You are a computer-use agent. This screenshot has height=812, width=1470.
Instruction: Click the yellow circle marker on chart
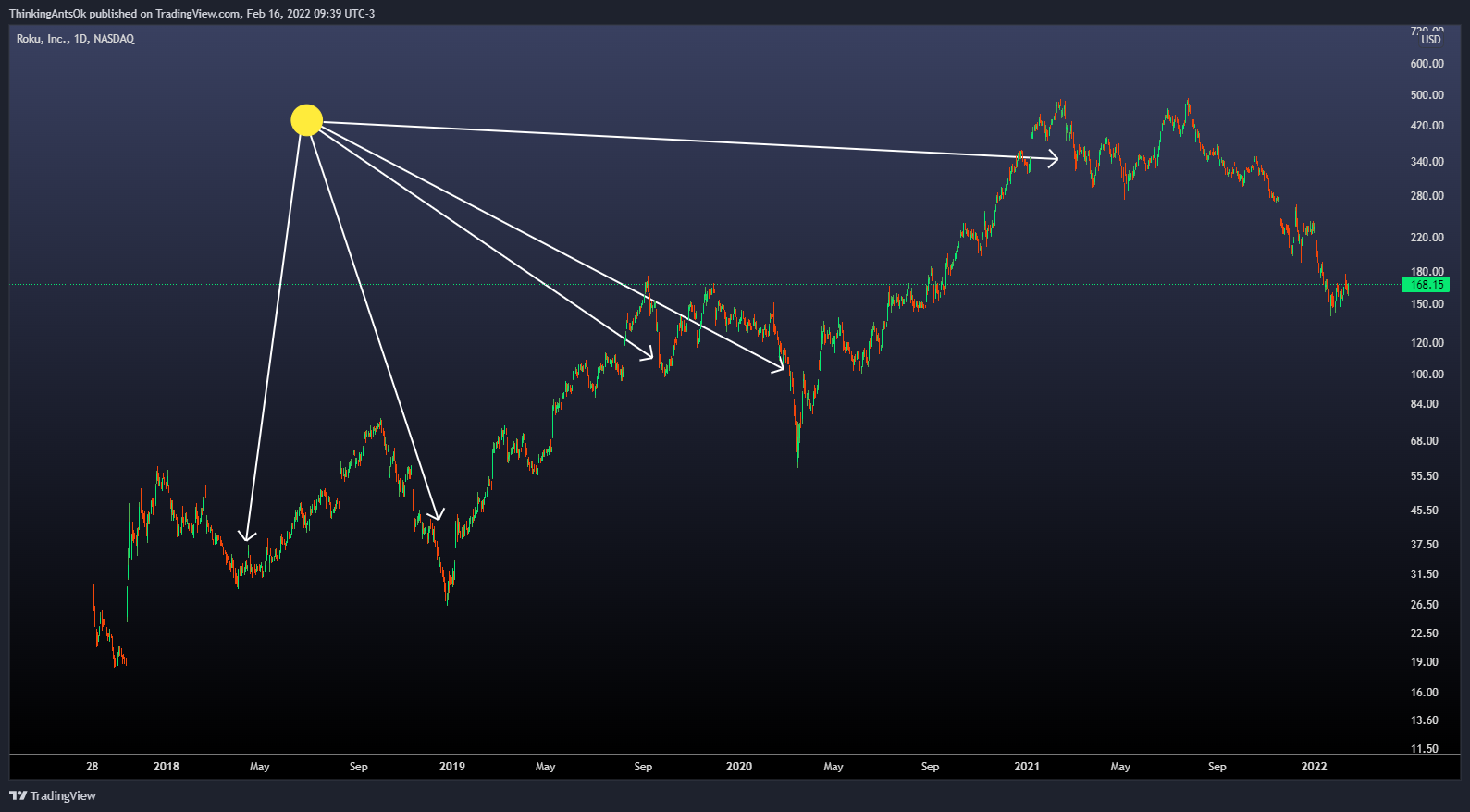click(306, 120)
